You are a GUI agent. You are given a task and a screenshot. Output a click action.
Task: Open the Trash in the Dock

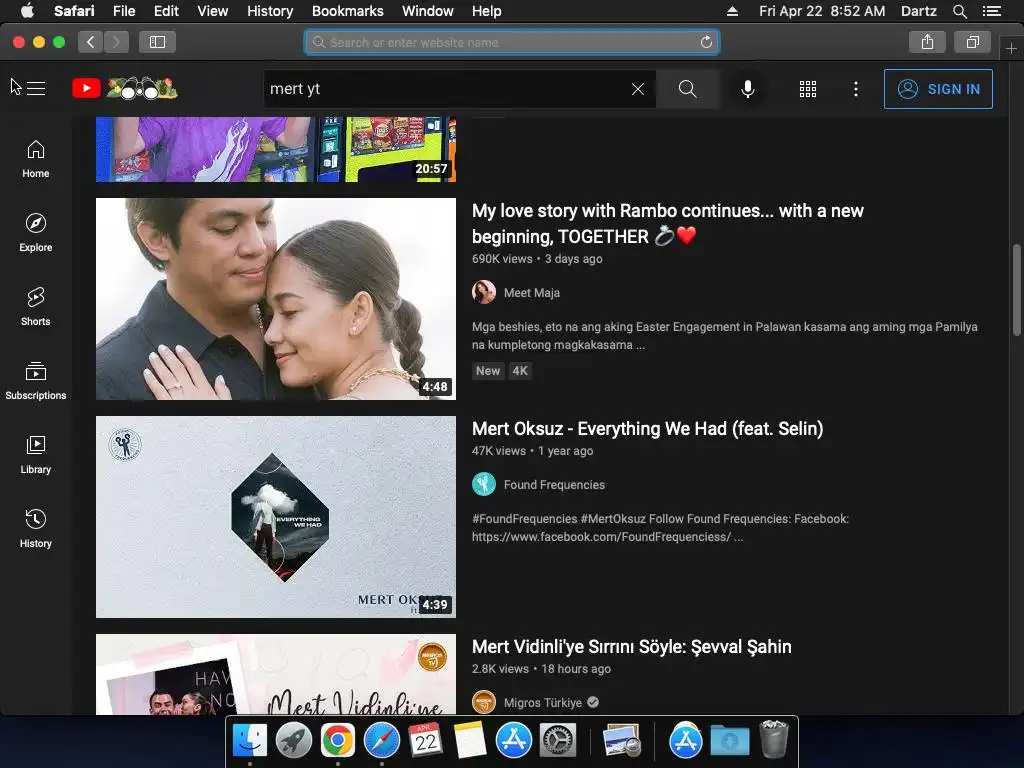click(x=774, y=740)
